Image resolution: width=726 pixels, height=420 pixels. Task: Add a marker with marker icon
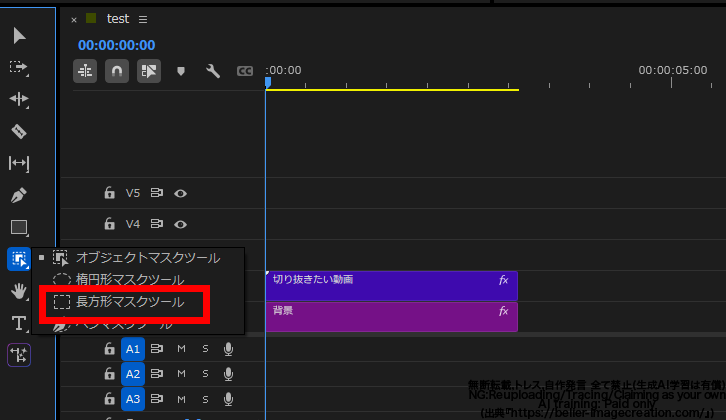point(181,71)
